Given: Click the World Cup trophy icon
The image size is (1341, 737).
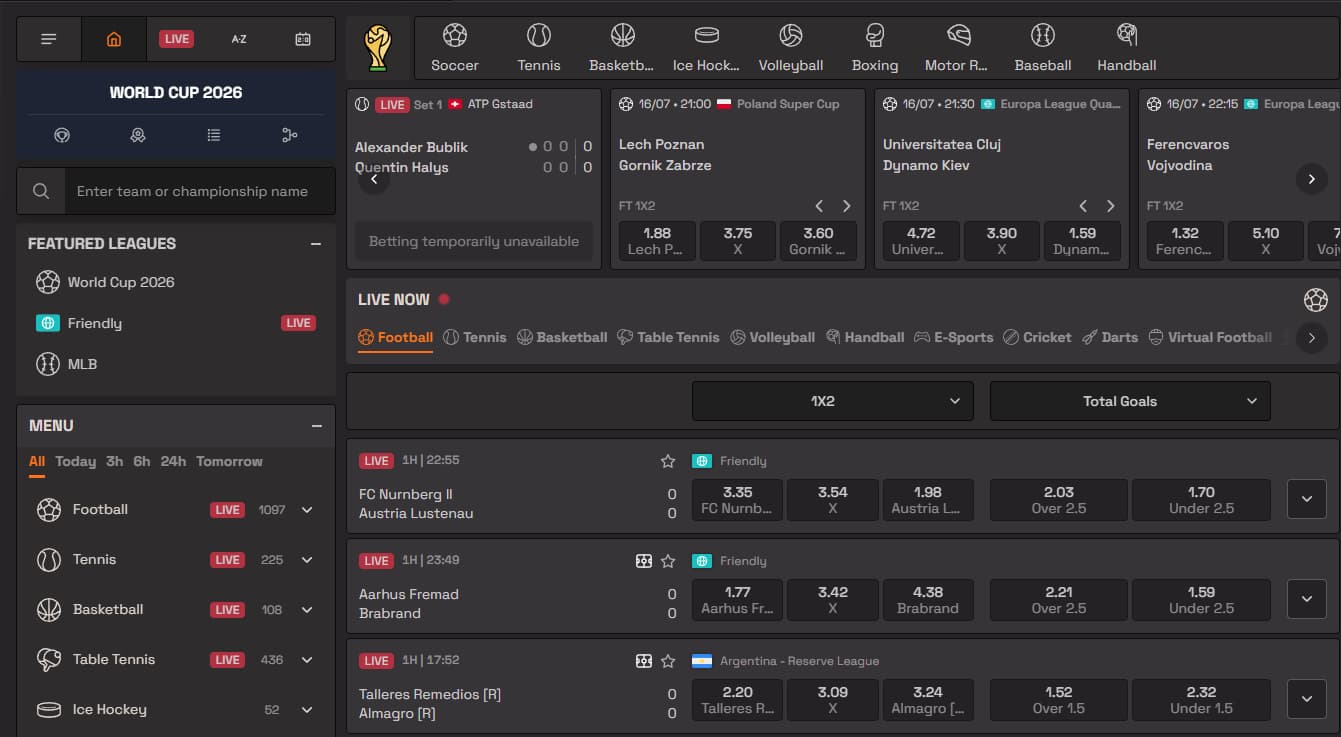Looking at the screenshot, I should [x=377, y=48].
